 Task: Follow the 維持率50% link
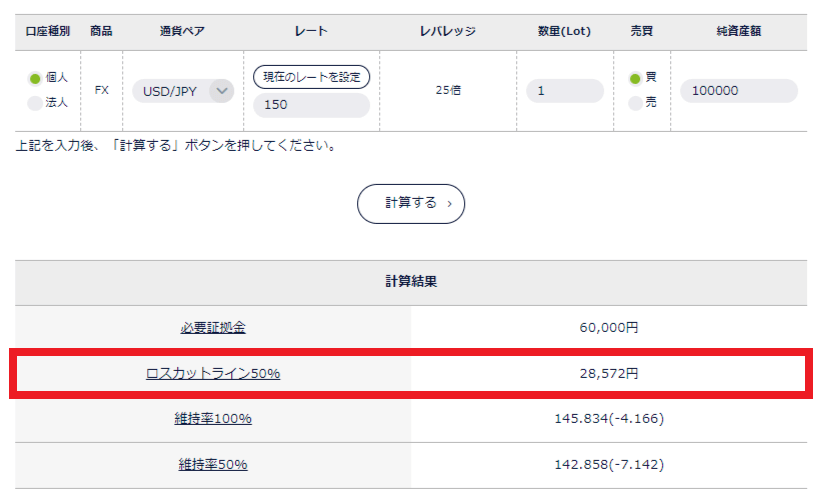click(213, 464)
